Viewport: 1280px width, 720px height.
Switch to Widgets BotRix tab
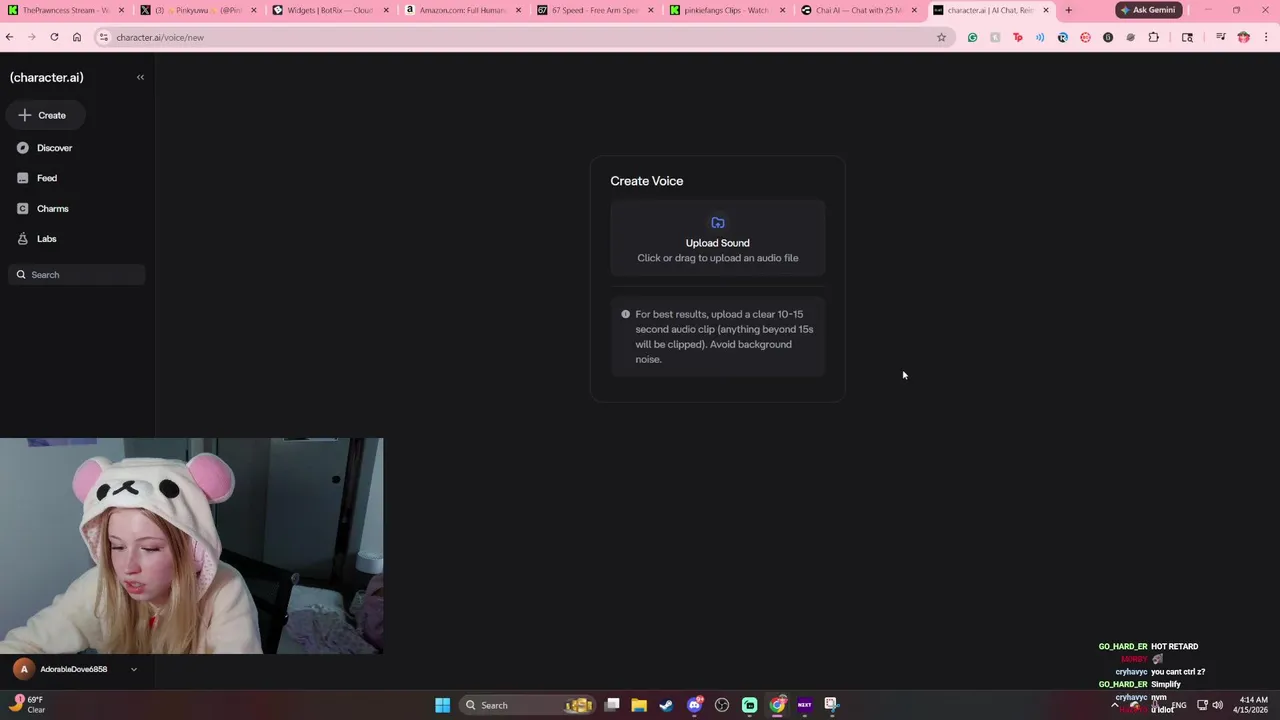pyautogui.click(x=330, y=10)
